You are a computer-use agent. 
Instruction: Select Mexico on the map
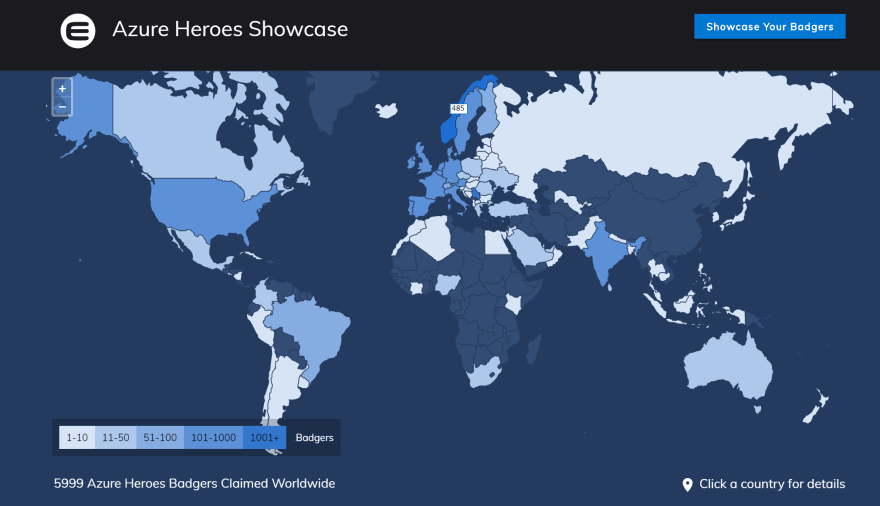pyautogui.click(x=196, y=247)
